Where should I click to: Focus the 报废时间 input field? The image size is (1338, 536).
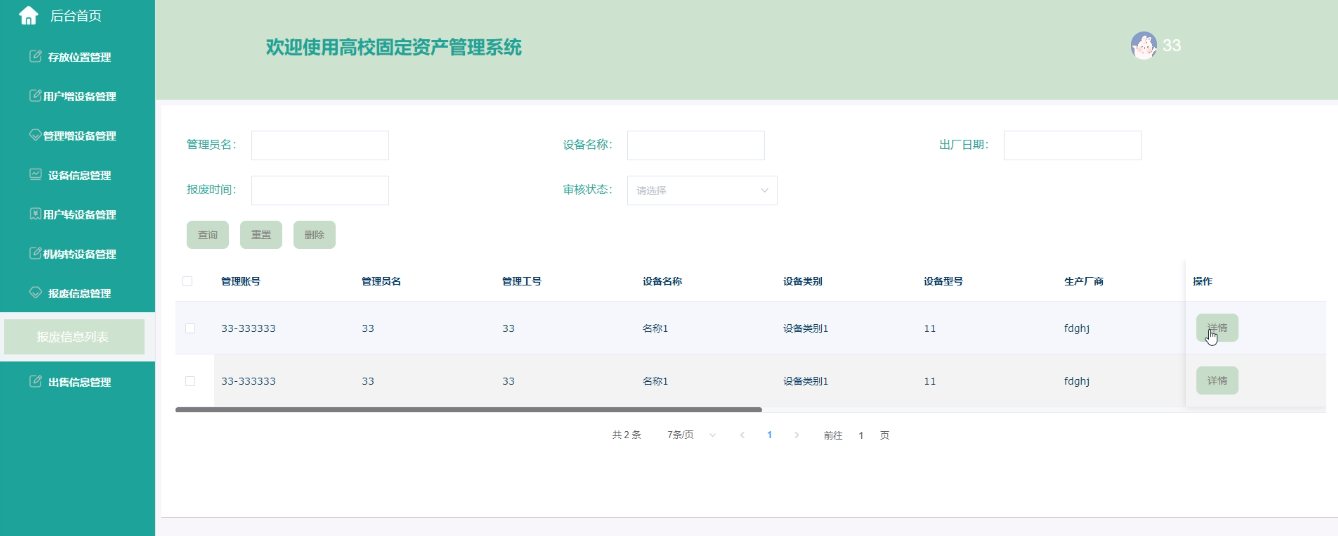click(320, 190)
